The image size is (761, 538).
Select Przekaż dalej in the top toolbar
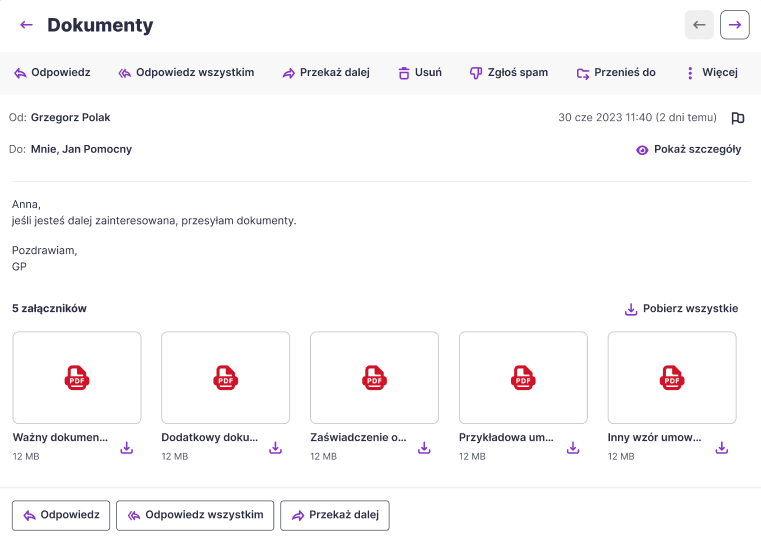pyautogui.click(x=326, y=73)
